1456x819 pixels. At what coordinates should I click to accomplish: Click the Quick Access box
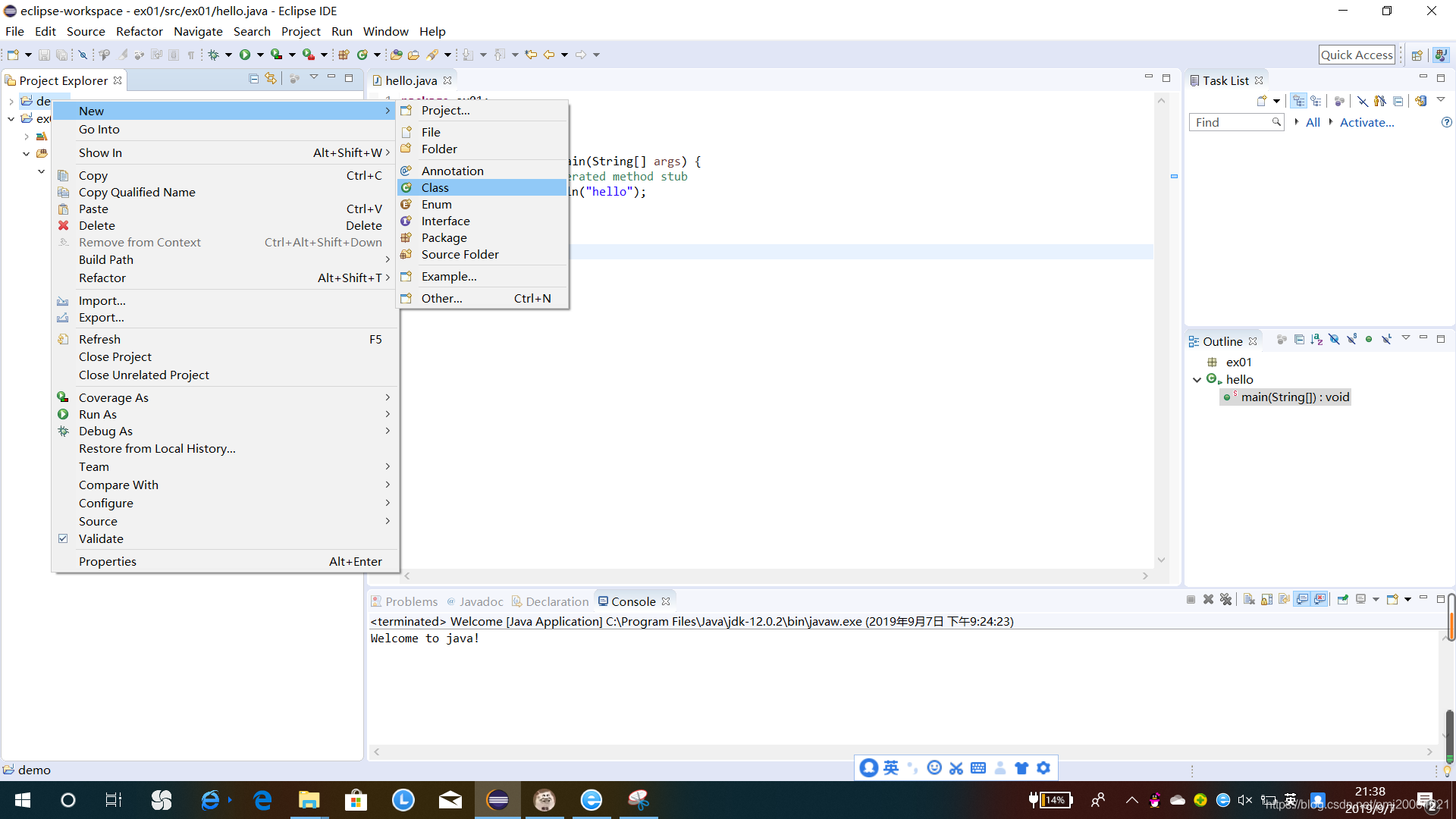[1356, 55]
